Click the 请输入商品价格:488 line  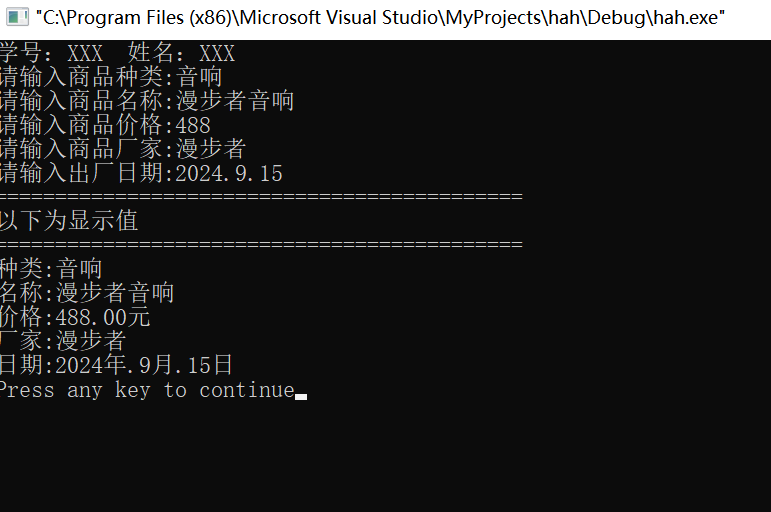[105, 125]
